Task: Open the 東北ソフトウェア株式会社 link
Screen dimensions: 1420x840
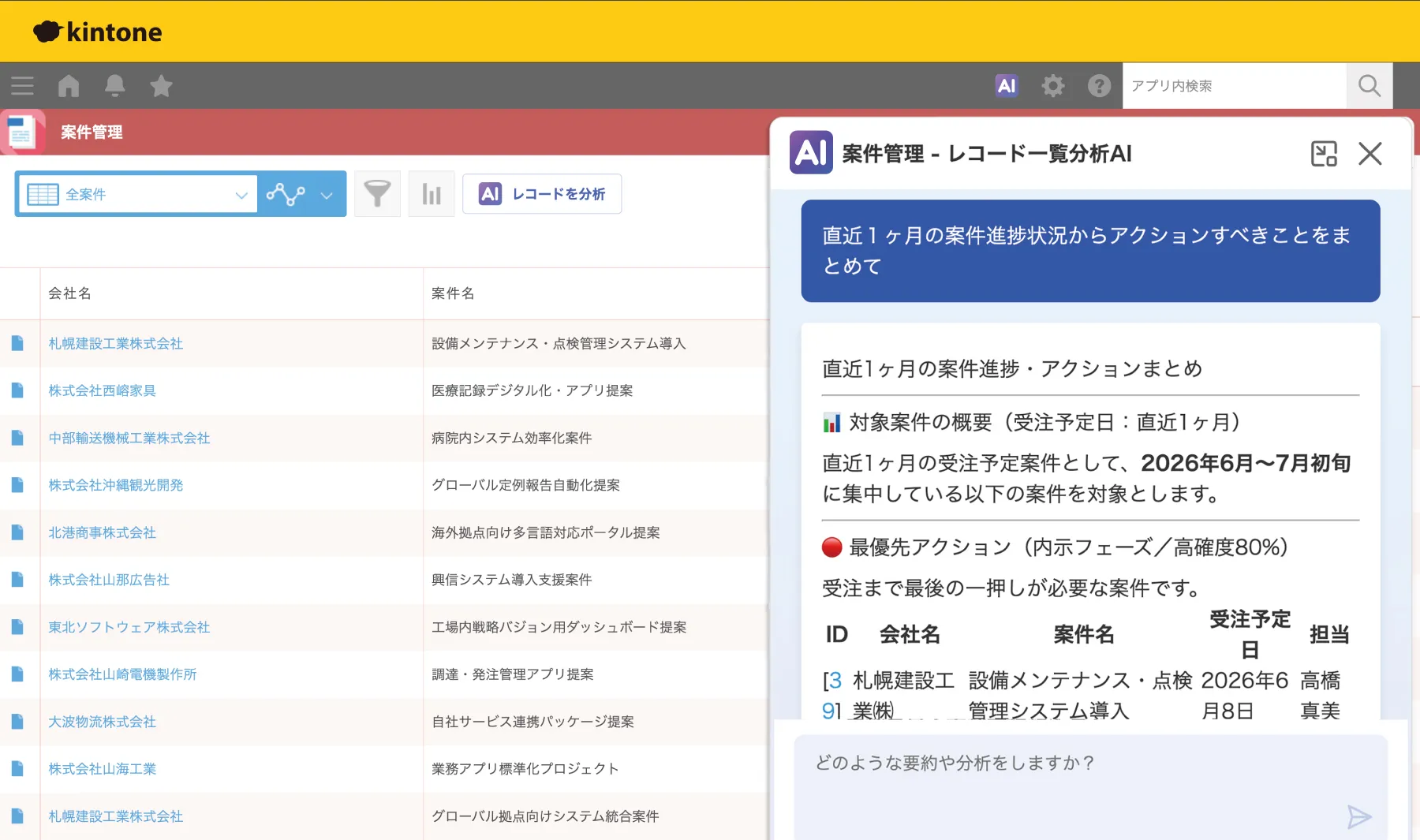Action: coord(129,627)
